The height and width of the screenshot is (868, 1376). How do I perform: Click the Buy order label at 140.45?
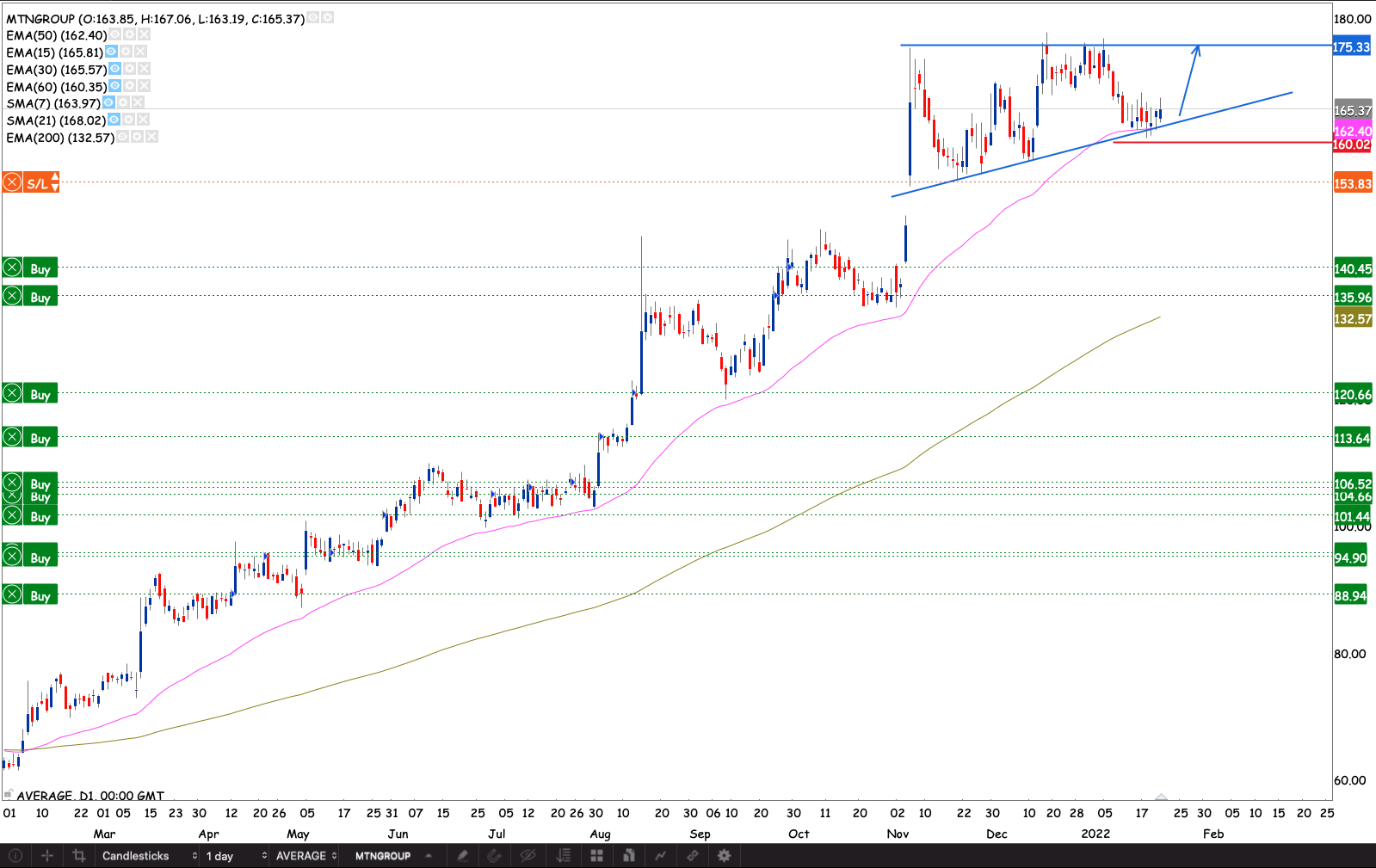coord(40,269)
